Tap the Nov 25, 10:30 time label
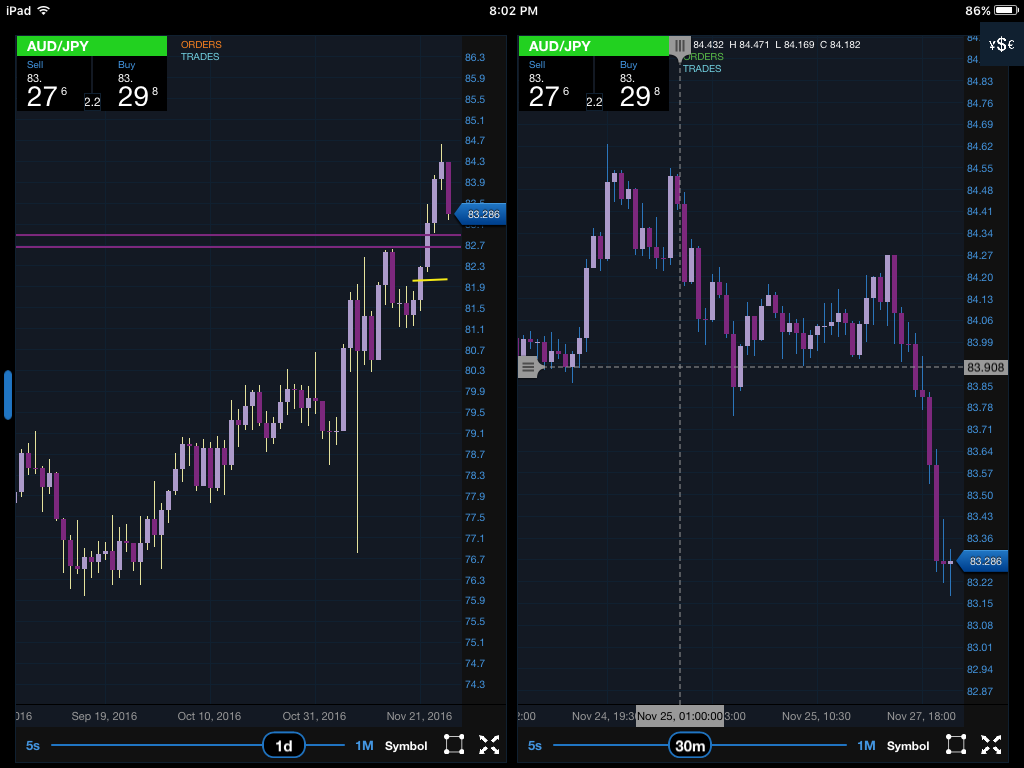The height and width of the screenshot is (768, 1024). pyautogui.click(x=816, y=716)
